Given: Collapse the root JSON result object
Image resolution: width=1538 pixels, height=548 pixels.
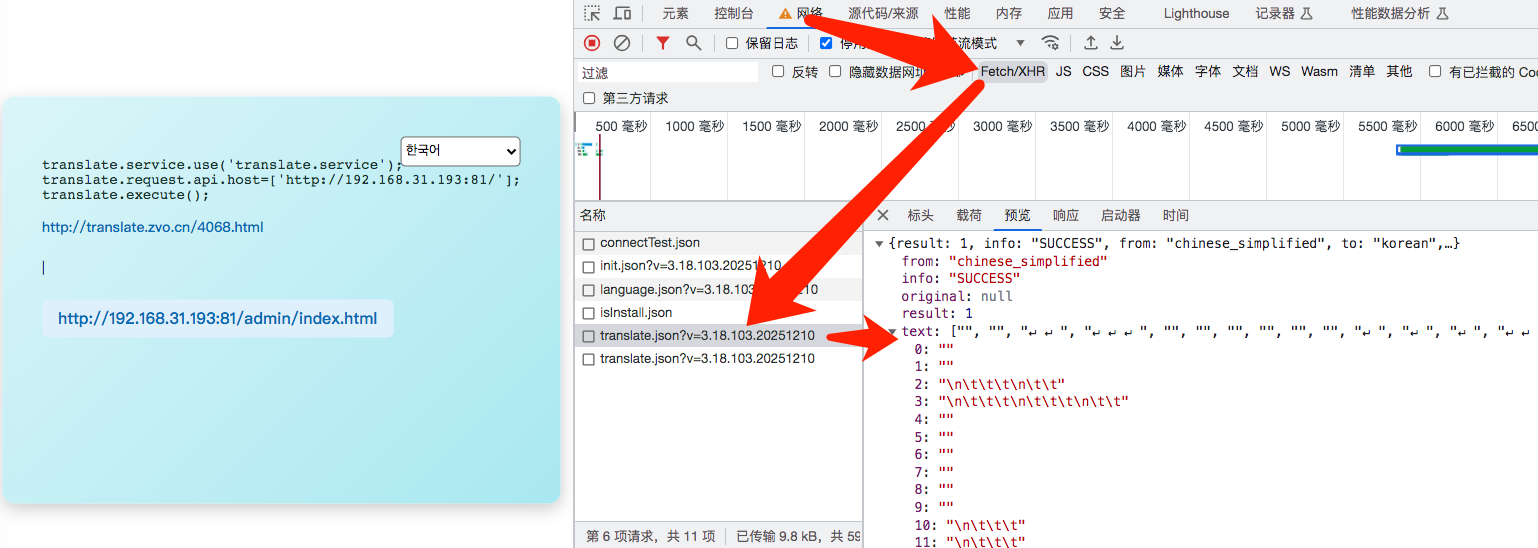Looking at the screenshot, I should coord(879,243).
